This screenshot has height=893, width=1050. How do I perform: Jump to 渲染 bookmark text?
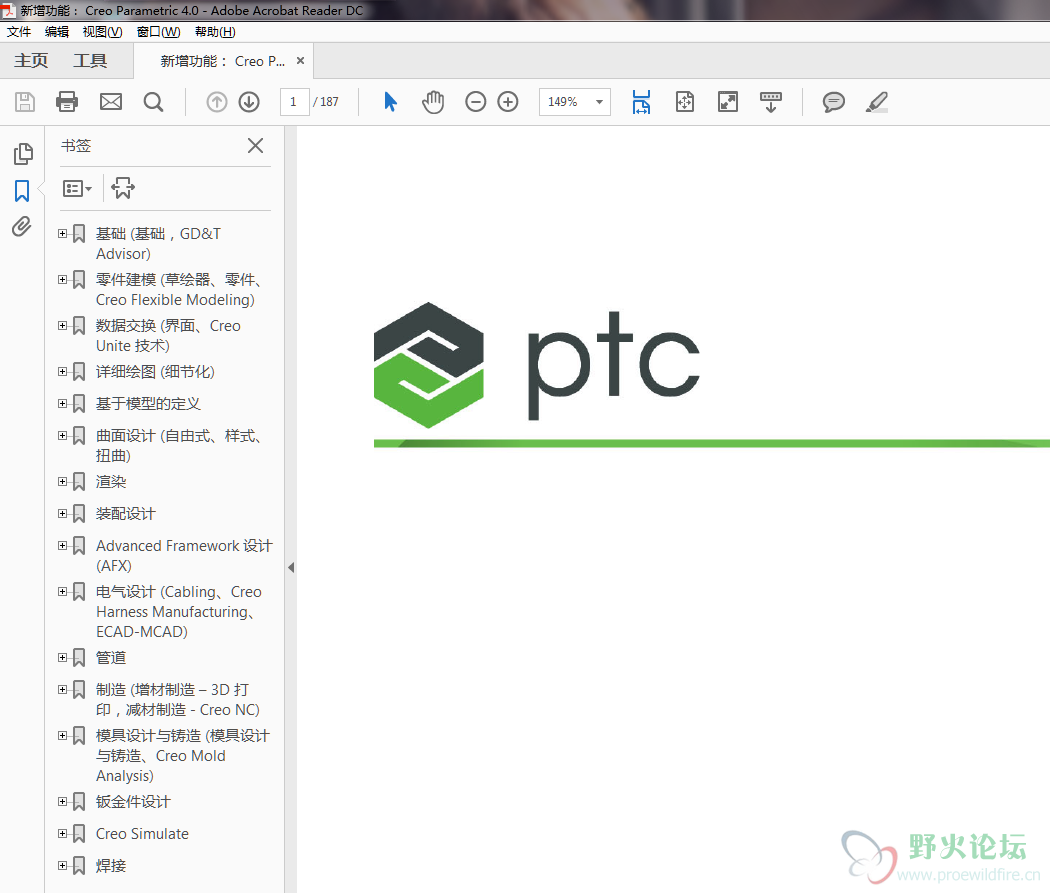(x=111, y=481)
